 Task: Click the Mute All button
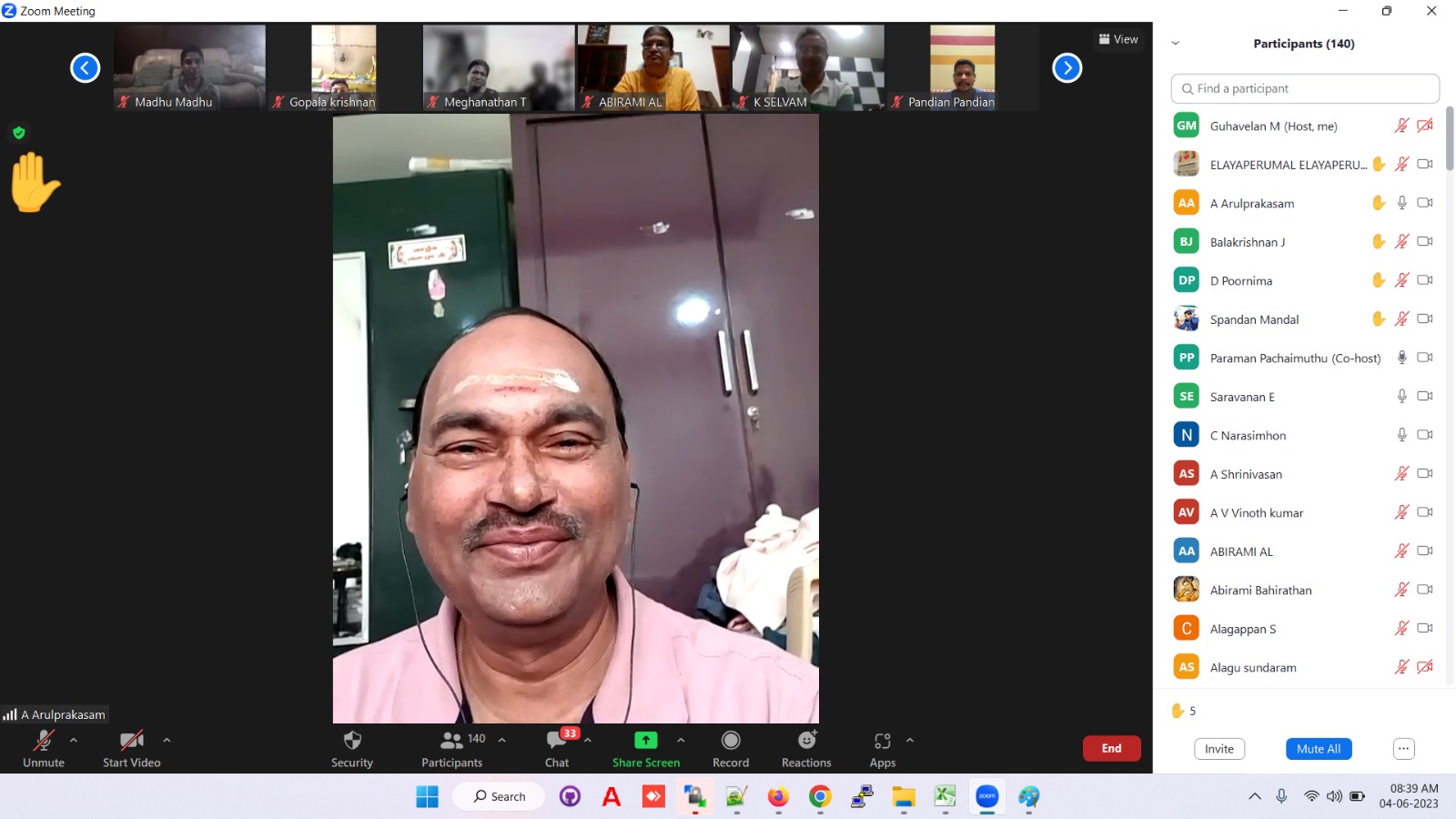coord(1319,749)
